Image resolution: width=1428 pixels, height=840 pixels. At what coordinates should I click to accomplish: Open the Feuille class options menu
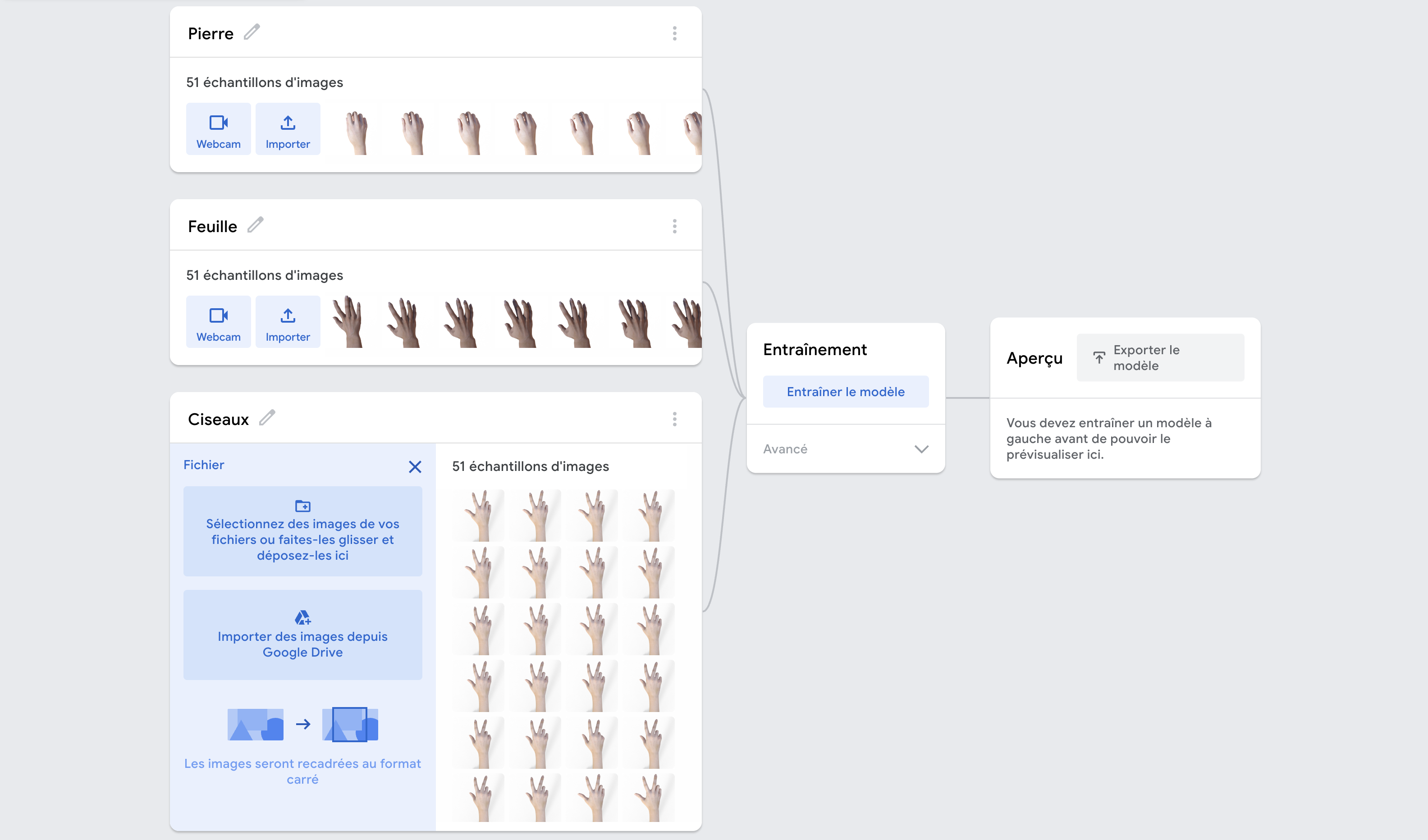click(674, 227)
